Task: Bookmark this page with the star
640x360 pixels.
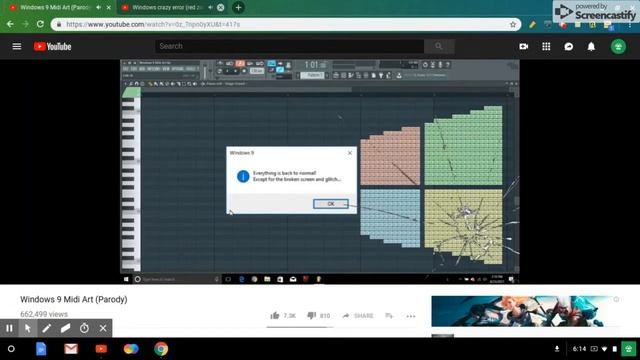Action: click(513, 24)
